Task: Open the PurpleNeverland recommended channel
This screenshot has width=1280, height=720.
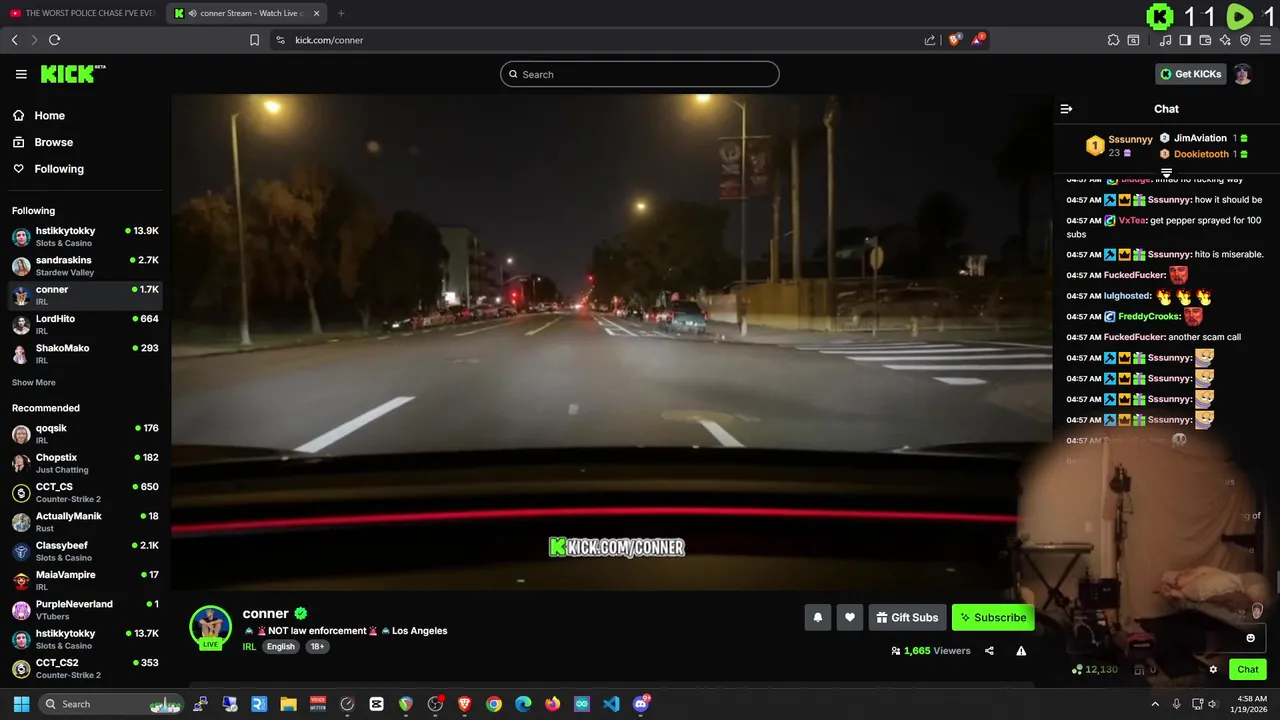Action: pyautogui.click(x=85, y=609)
